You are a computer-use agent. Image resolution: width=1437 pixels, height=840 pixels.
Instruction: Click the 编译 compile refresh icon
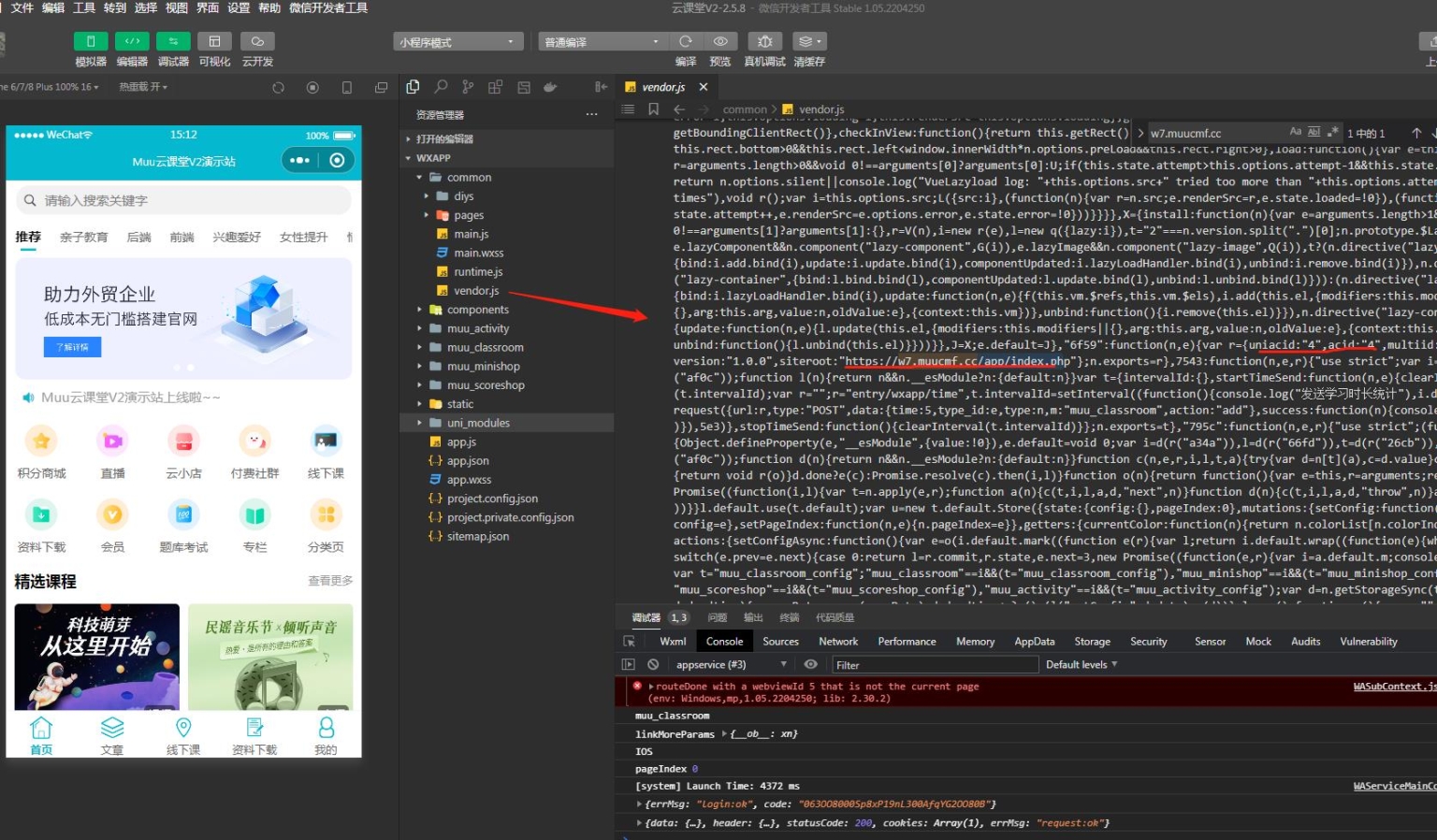[x=686, y=41]
